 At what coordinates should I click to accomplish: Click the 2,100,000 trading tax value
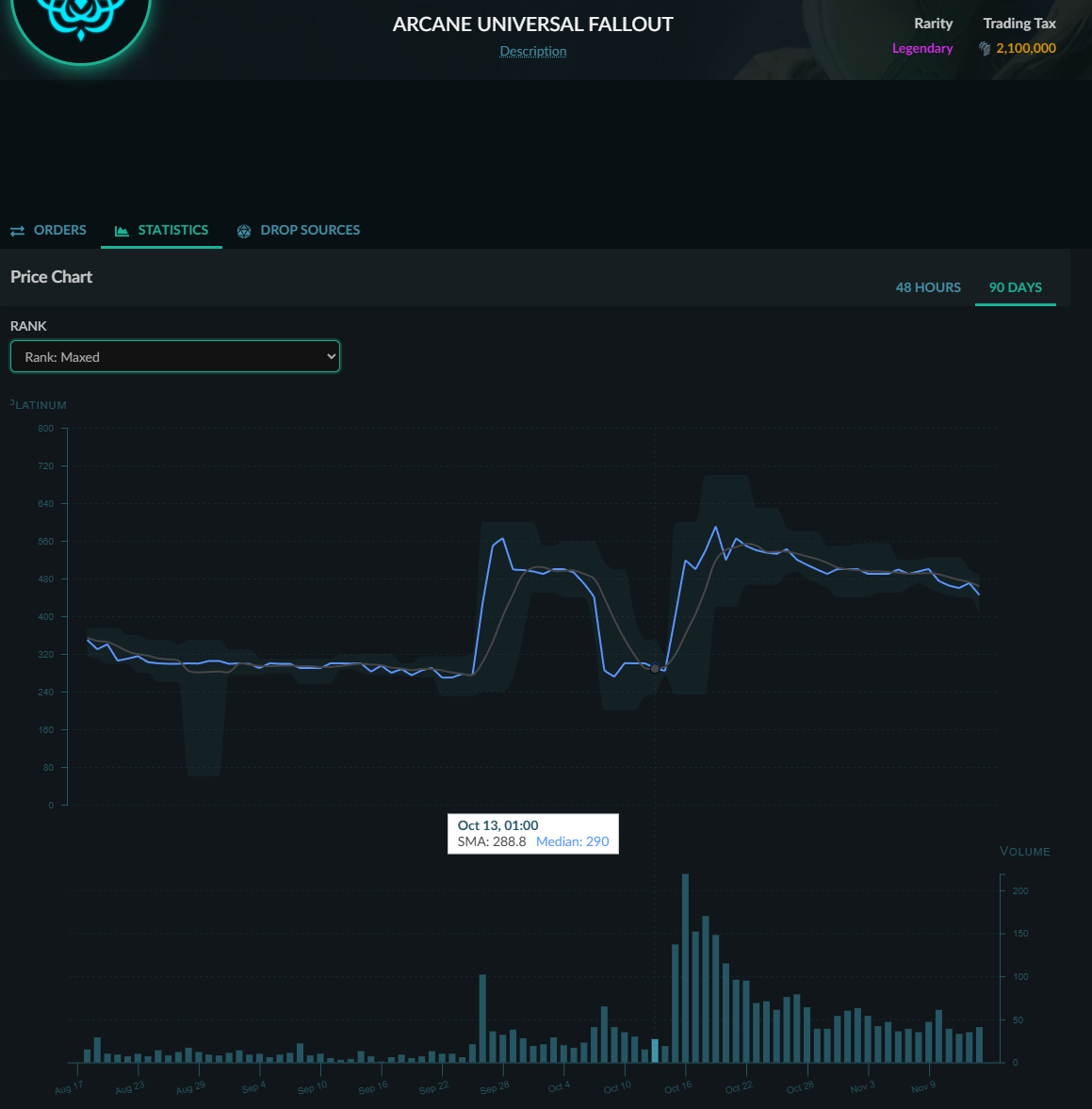coord(1025,48)
